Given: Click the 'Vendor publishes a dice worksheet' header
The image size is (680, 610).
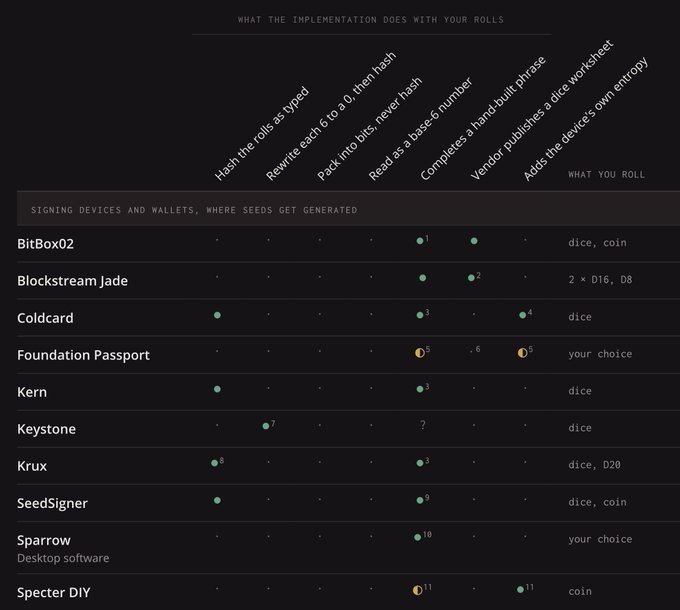Looking at the screenshot, I should [x=542, y=110].
